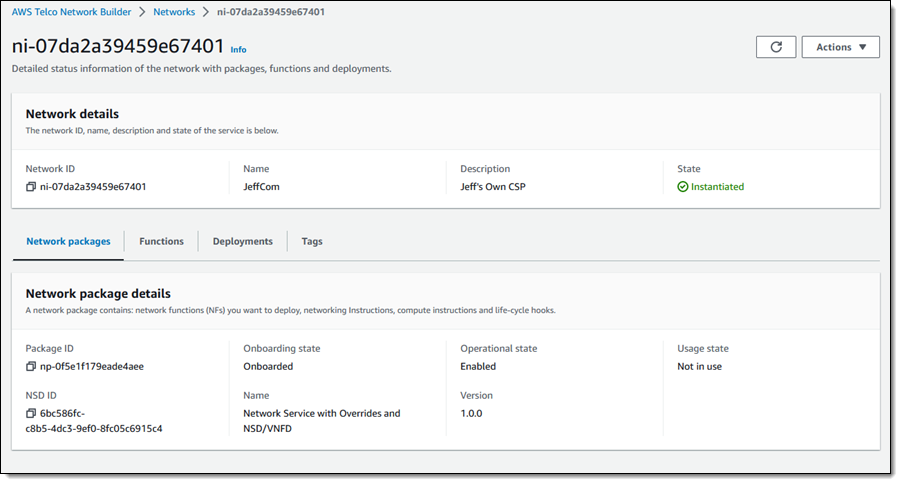Click the Network package details heading
Viewport: 901px width, 484px height.
pyautogui.click(x=98, y=294)
